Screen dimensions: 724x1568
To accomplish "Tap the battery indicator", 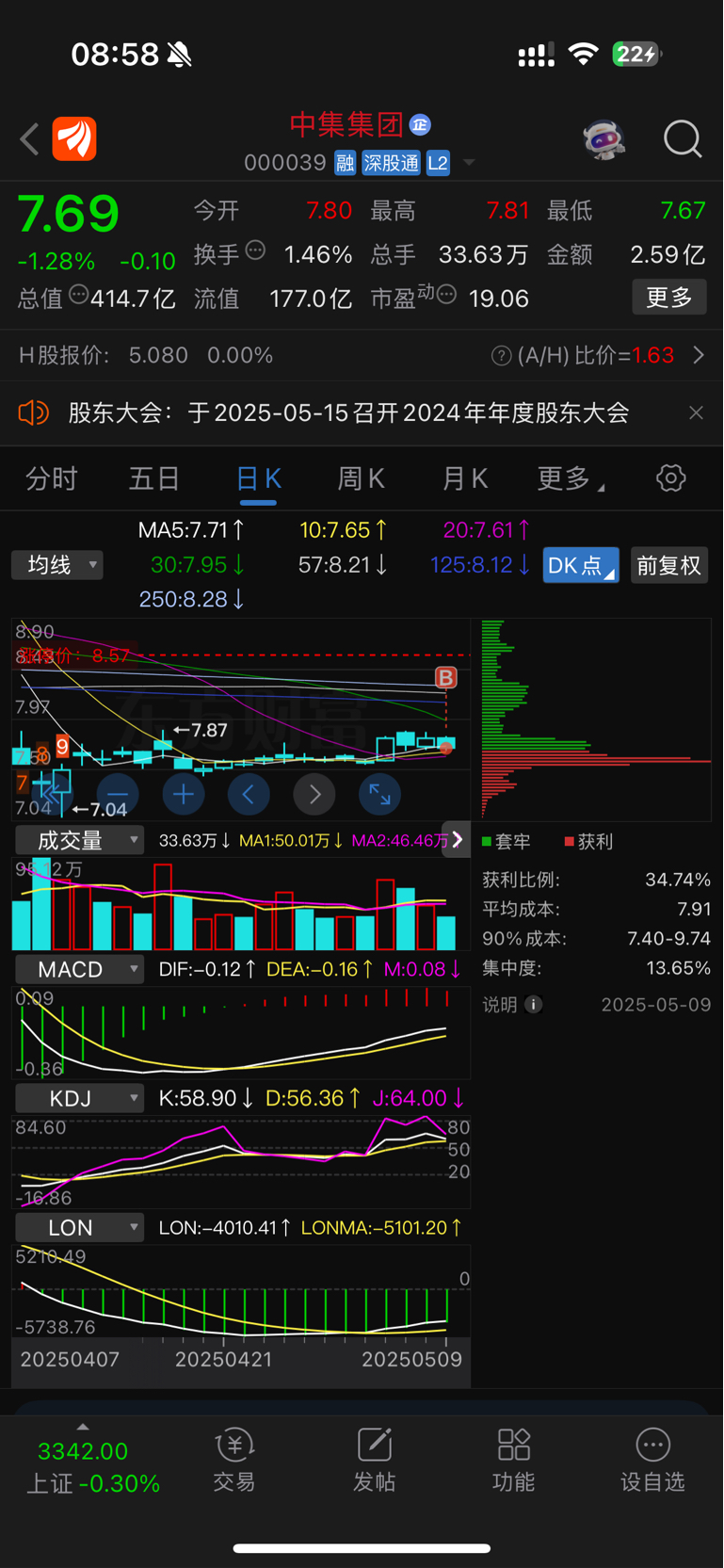I will (636, 54).
